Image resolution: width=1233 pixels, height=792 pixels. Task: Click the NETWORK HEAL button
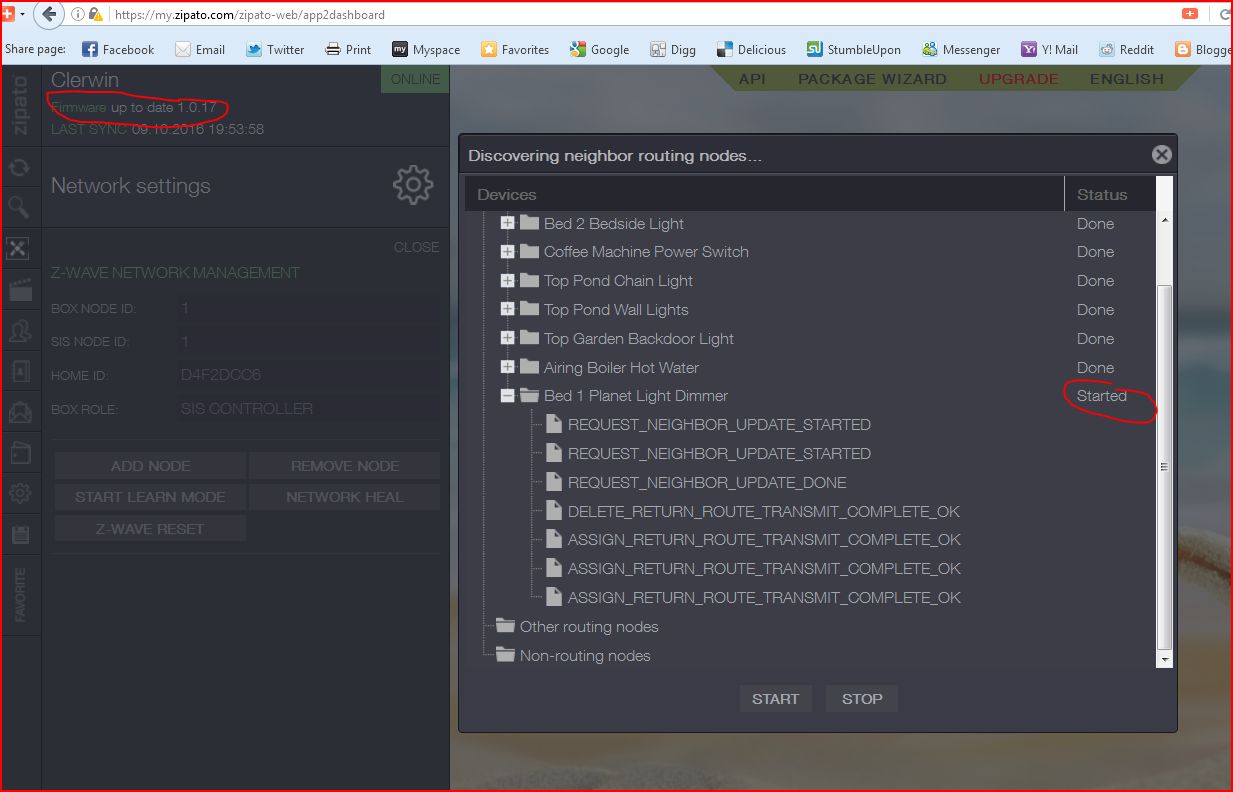coord(344,497)
